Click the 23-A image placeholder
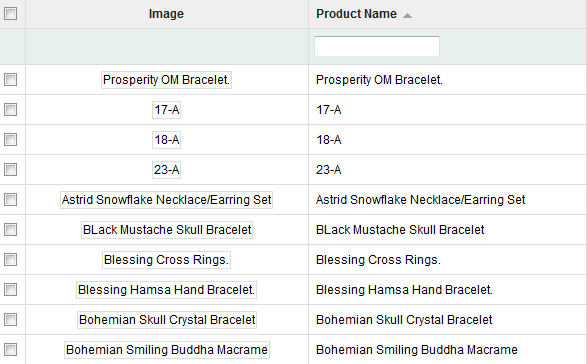Viewport: 587px width, 364px height. 166,170
